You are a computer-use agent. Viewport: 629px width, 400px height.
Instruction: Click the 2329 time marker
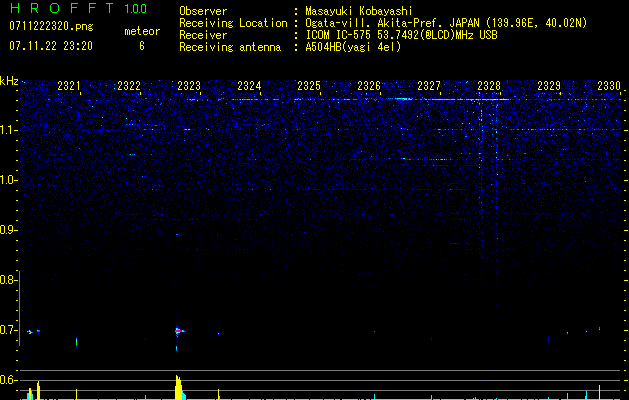click(x=548, y=85)
